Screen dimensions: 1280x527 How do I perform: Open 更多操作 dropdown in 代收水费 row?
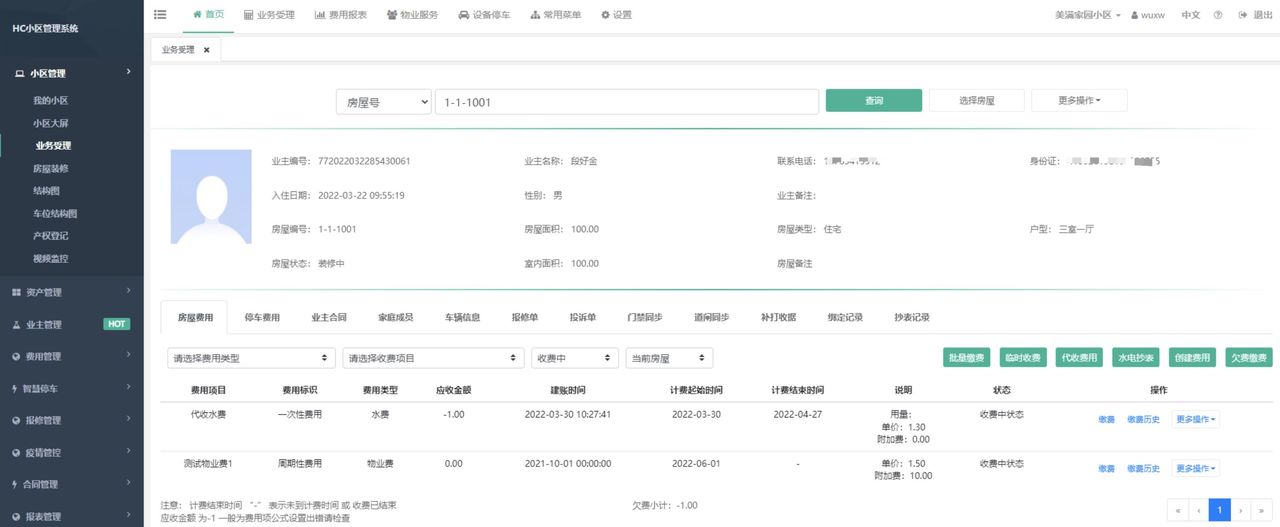pyautogui.click(x=1196, y=419)
